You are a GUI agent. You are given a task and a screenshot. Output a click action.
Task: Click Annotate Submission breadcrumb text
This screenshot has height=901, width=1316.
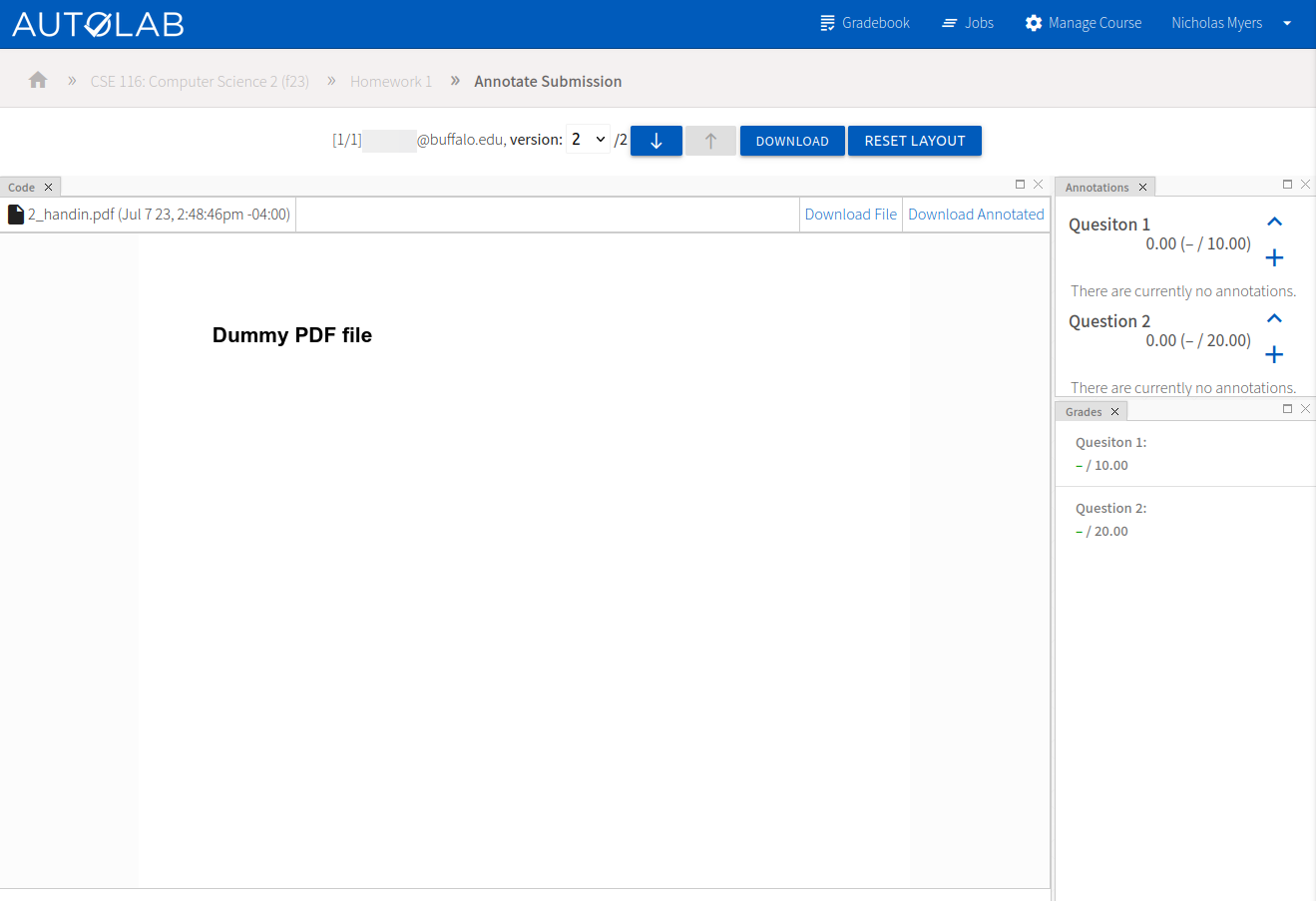pyautogui.click(x=548, y=82)
